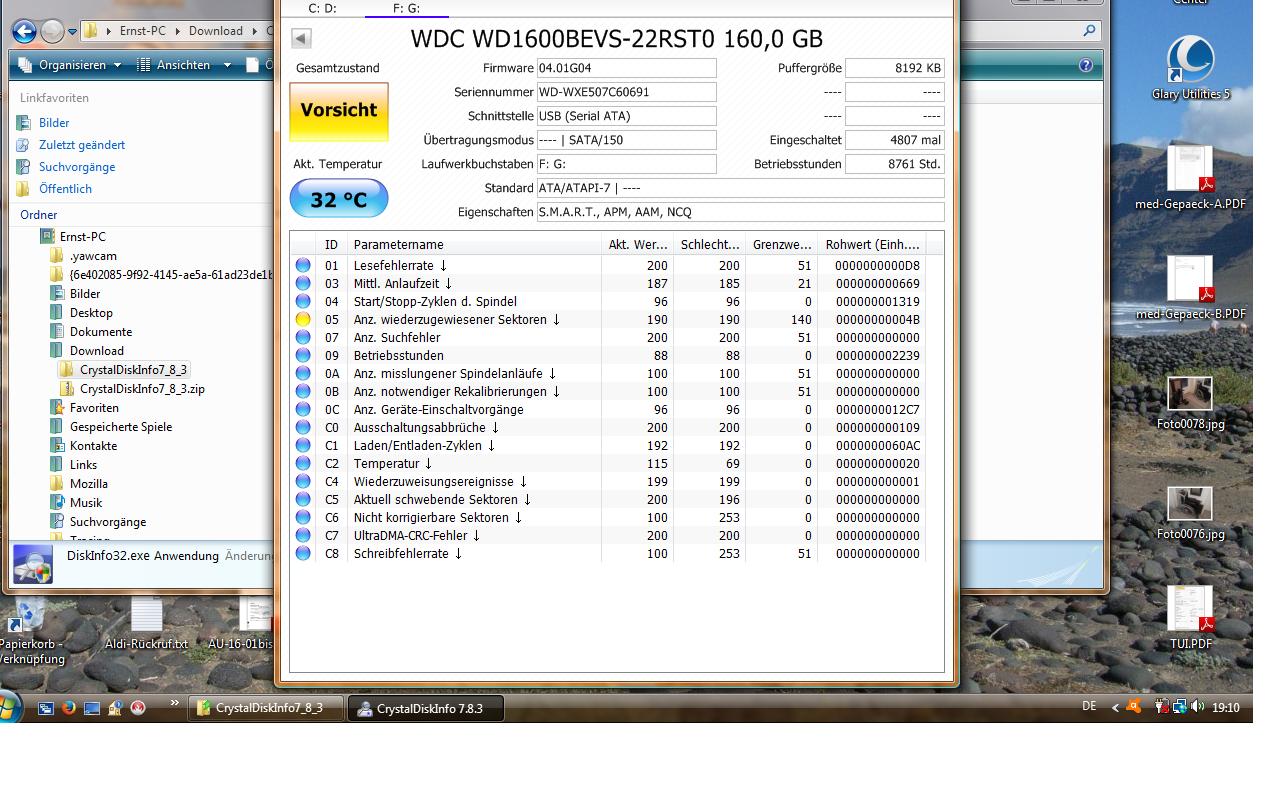Image resolution: width=1280 pixels, height=800 pixels.
Task: Click the status circle for Betriebsstunden row
Action: point(303,356)
